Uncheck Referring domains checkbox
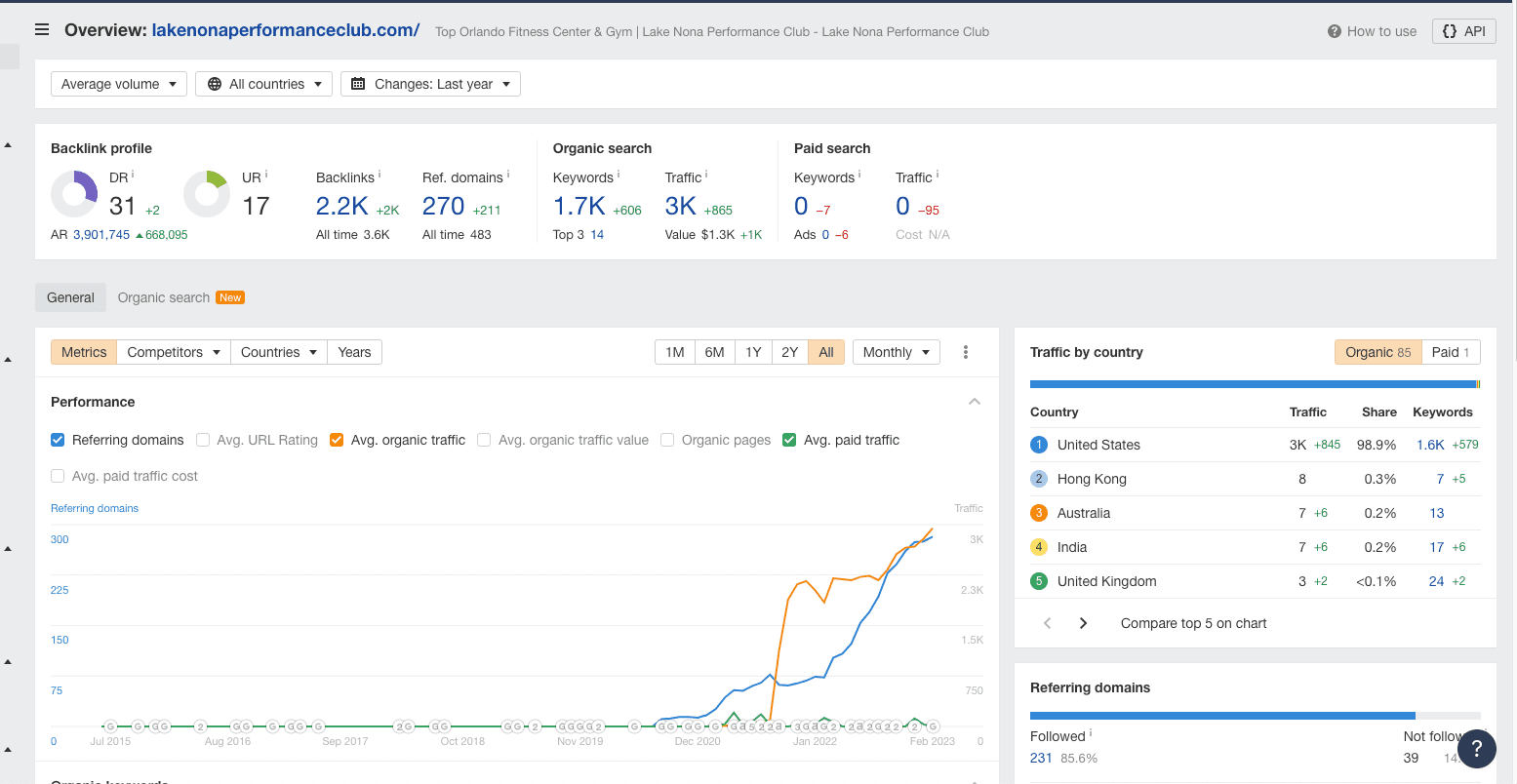The width and height of the screenshot is (1517, 784). pyautogui.click(x=58, y=440)
